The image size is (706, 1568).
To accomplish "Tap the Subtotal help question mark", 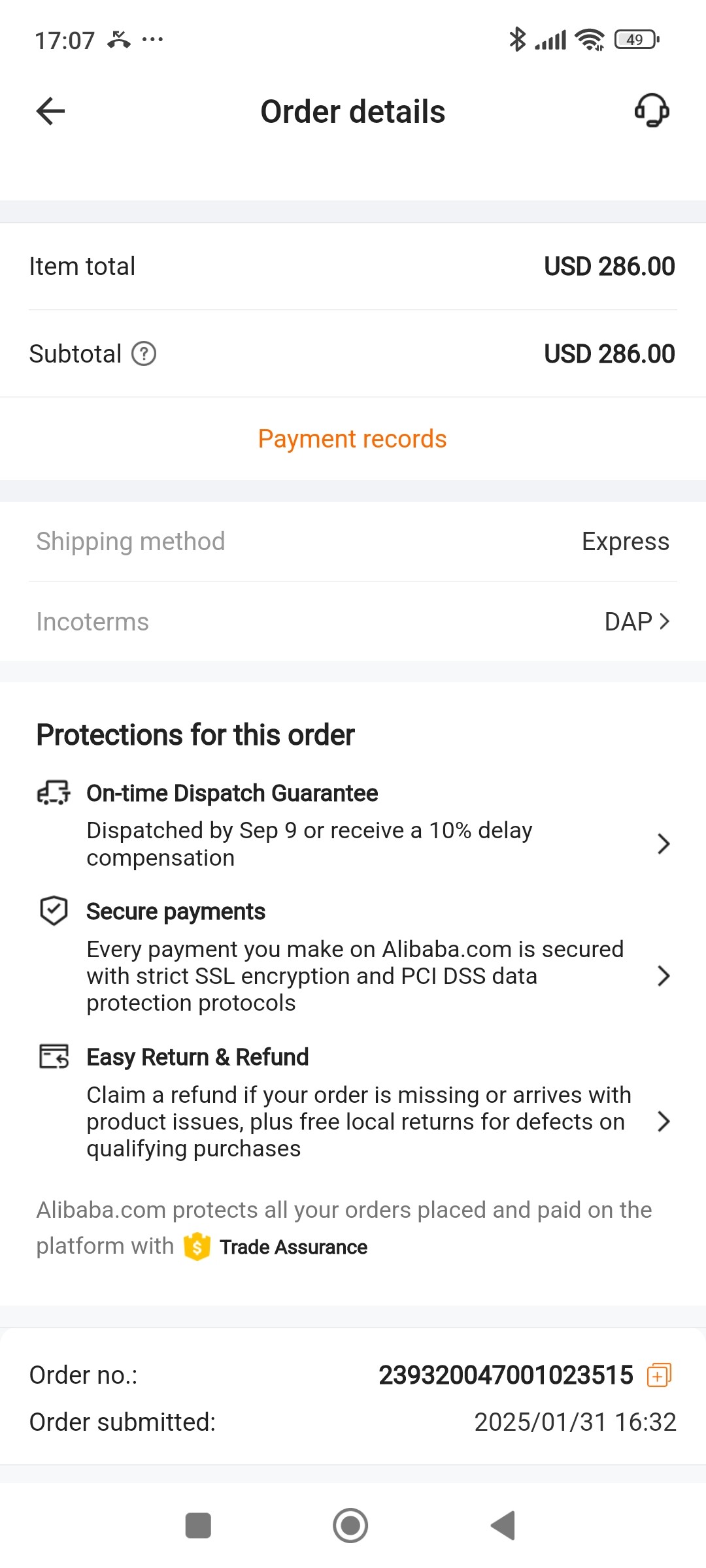I will point(144,354).
